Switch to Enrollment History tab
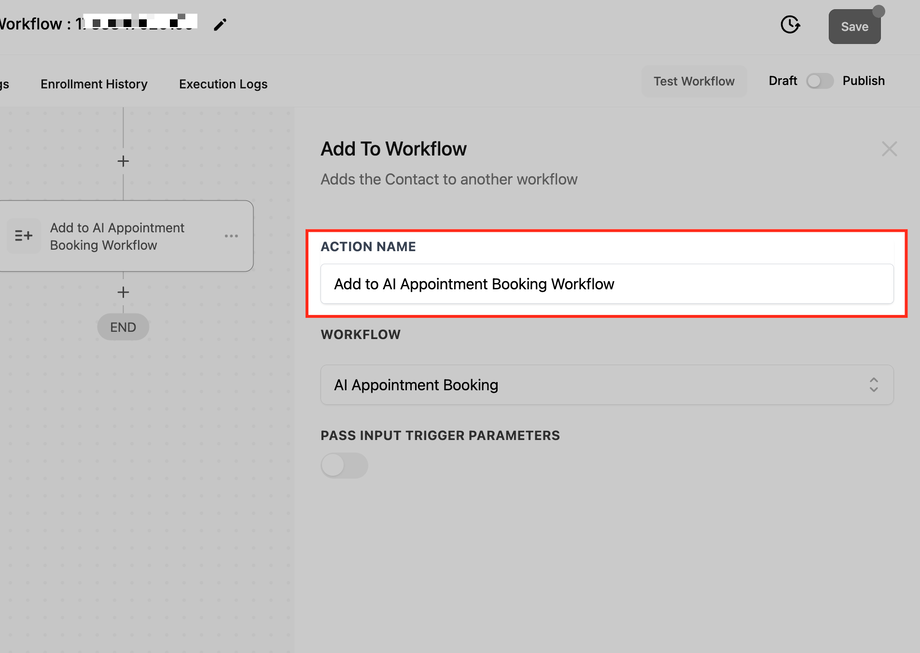The image size is (920, 653). [x=94, y=84]
